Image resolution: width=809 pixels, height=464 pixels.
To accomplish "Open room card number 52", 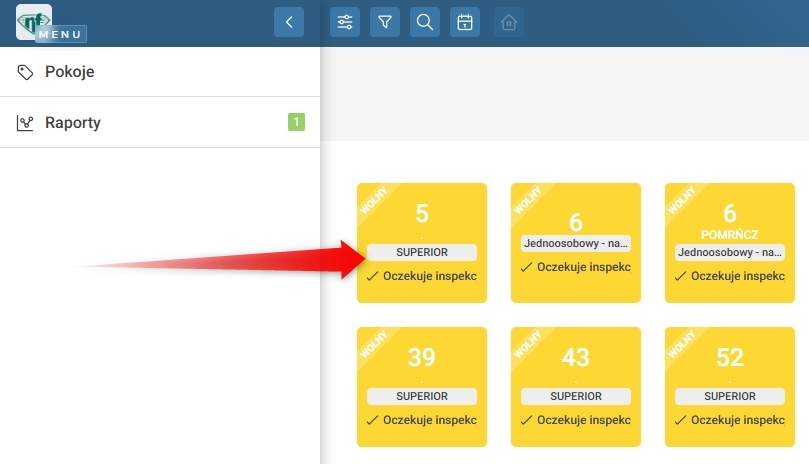I will (x=730, y=387).
